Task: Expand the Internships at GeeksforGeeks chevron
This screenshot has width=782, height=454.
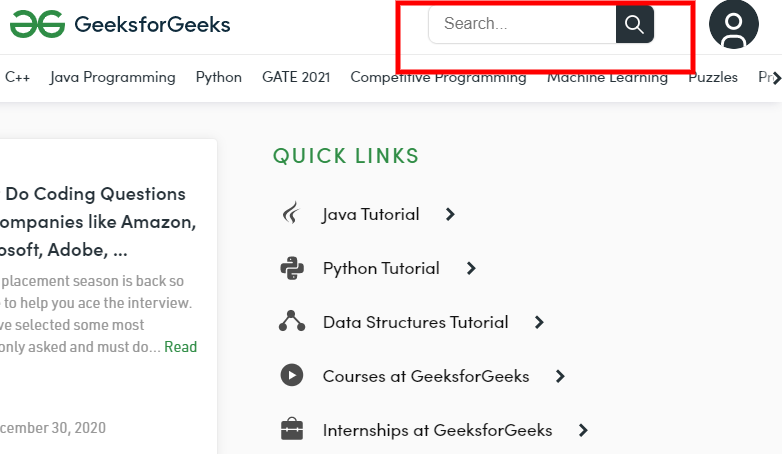Action: (583, 430)
